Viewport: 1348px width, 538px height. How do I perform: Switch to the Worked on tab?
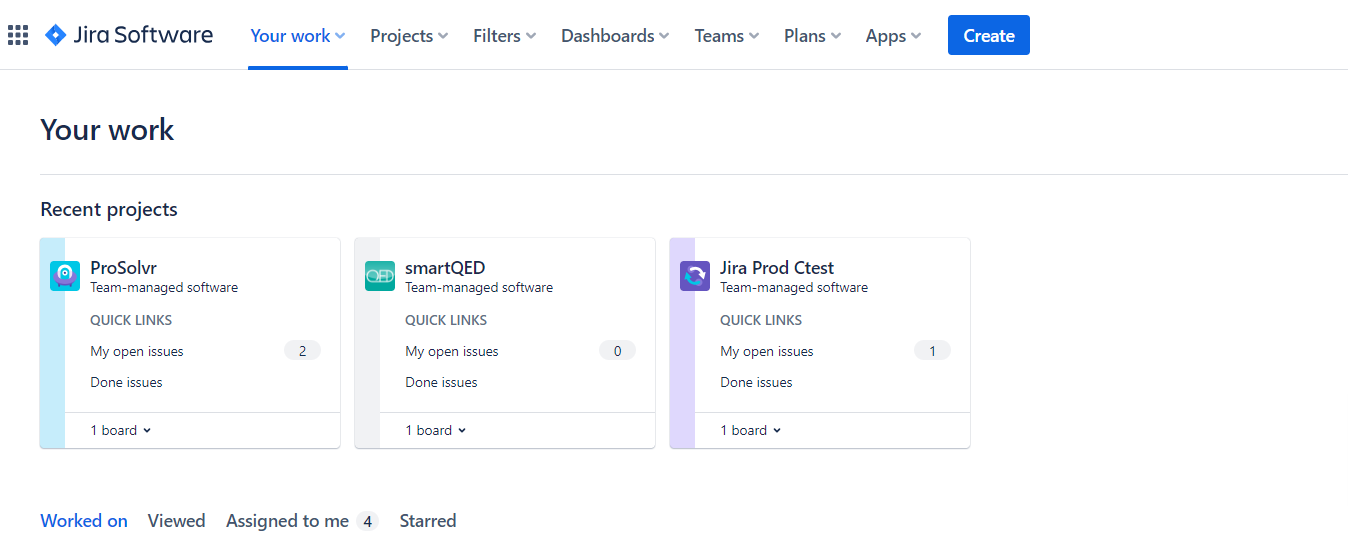pos(84,521)
